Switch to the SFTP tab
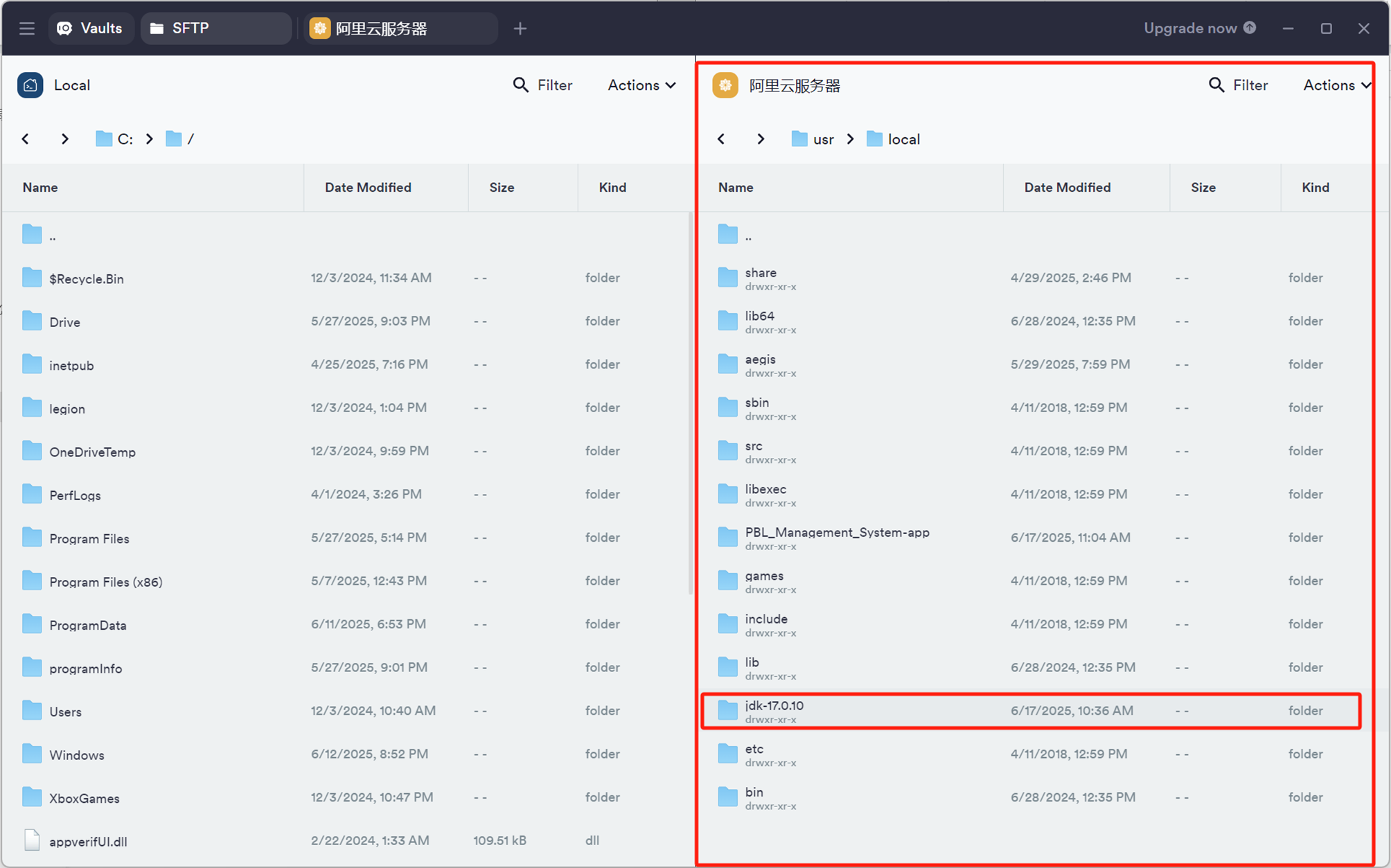 click(190, 28)
